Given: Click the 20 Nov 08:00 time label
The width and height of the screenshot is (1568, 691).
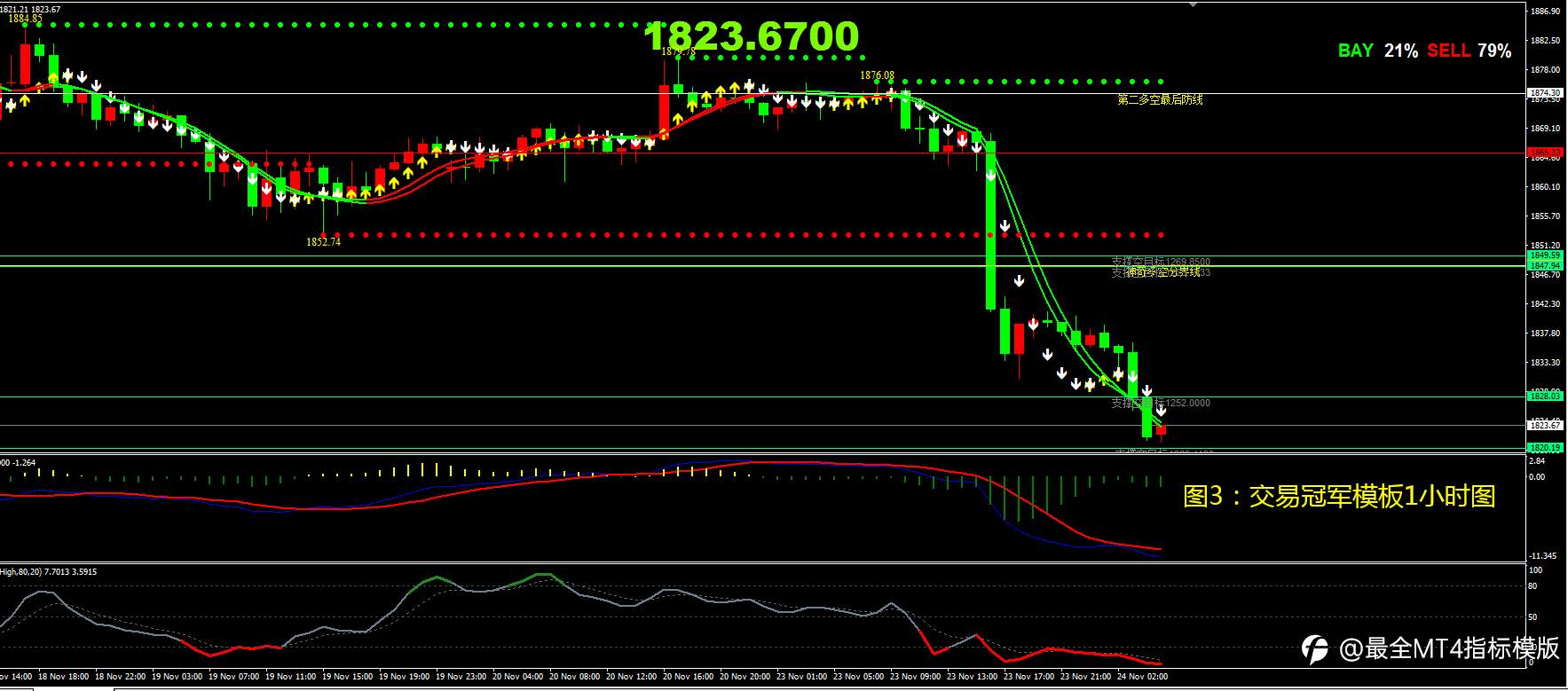Looking at the screenshot, I should [x=574, y=677].
